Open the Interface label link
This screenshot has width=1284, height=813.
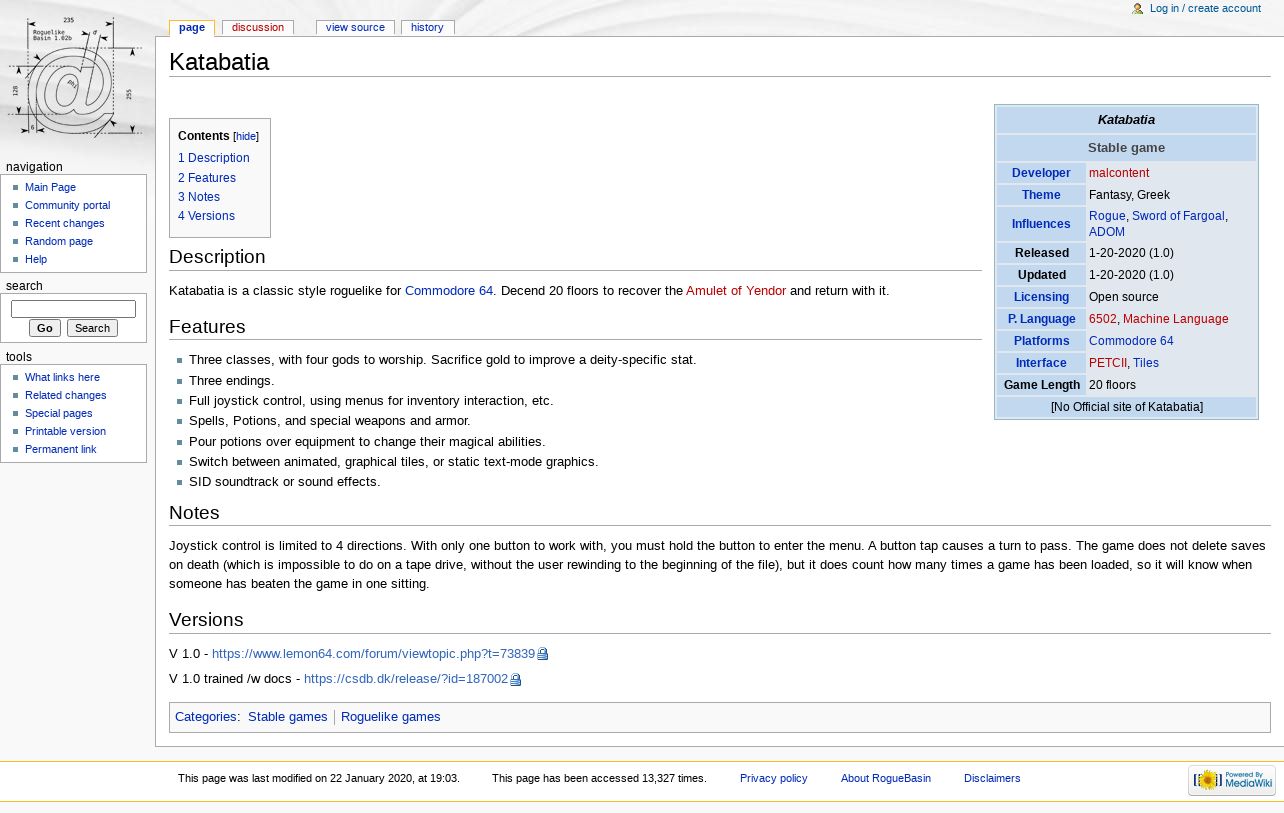tap(1041, 363)
